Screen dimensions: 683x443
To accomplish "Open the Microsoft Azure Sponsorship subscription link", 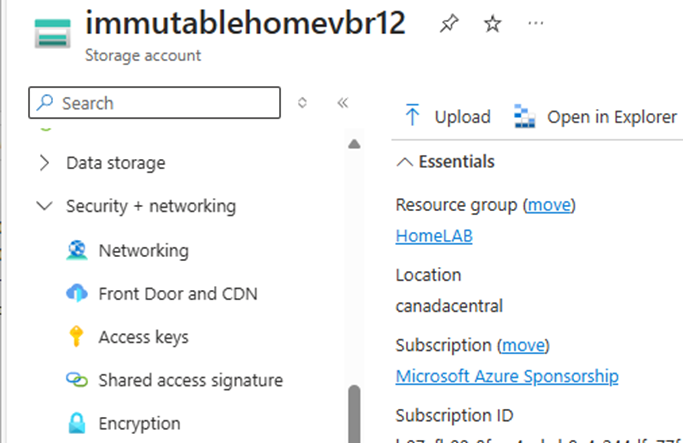I will [507, 376].
